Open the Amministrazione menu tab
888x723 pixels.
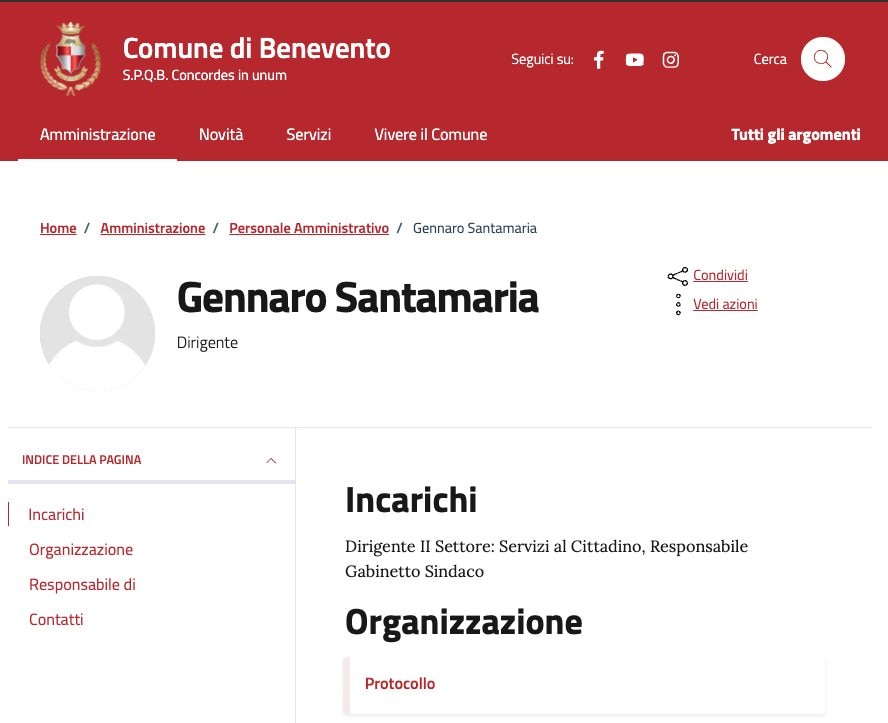point(98,135)
